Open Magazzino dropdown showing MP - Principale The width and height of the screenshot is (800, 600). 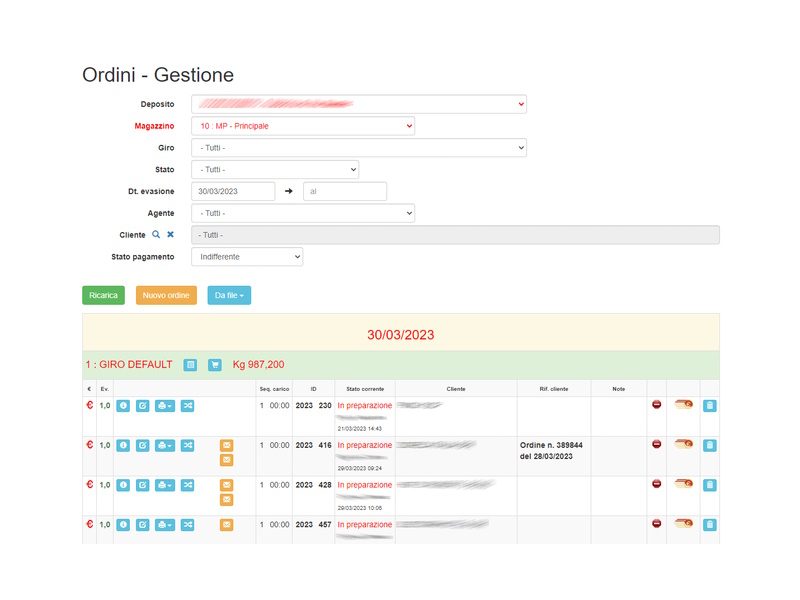(x=303, y=126)
